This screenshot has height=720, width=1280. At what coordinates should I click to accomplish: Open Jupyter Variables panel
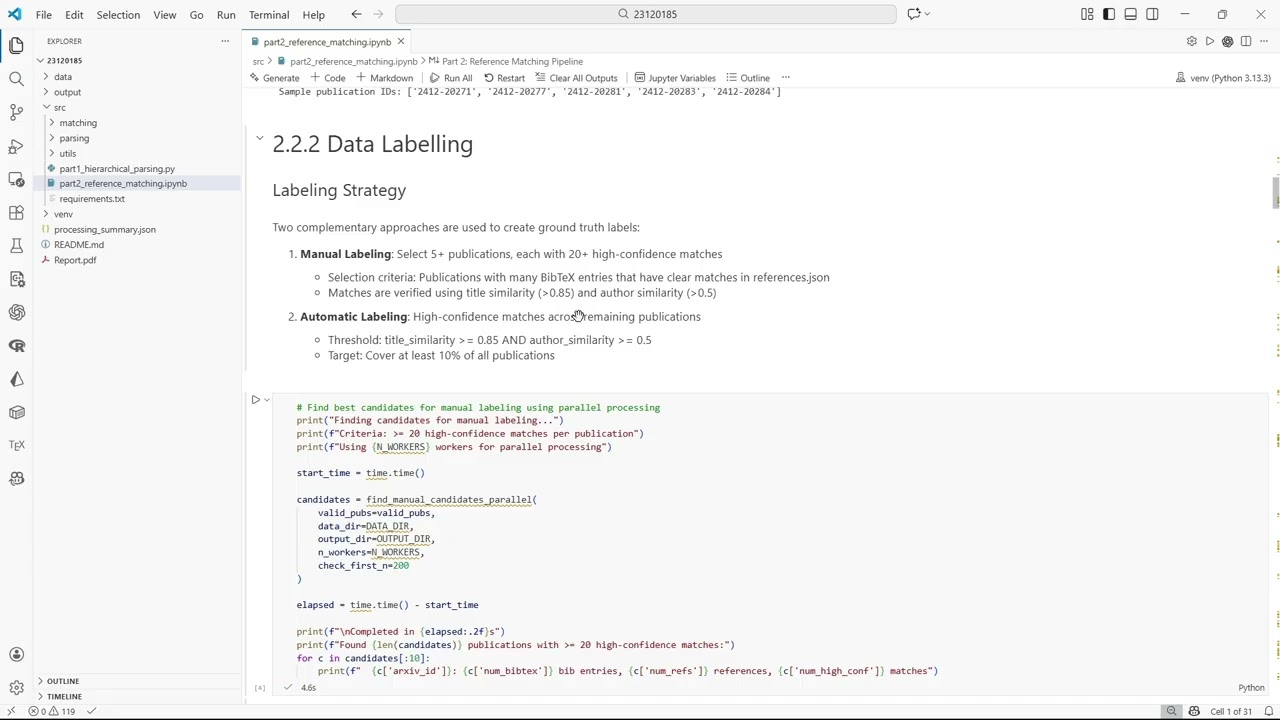click(x=673, y=78)
